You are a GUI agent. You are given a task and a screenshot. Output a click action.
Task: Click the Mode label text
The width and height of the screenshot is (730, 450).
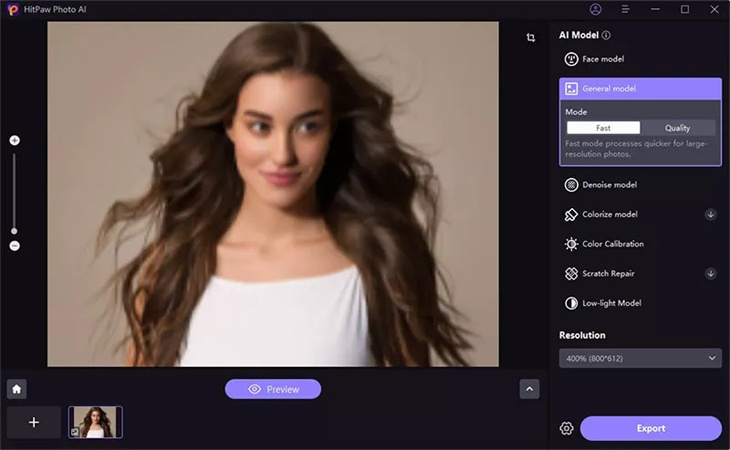click(576, 112)
